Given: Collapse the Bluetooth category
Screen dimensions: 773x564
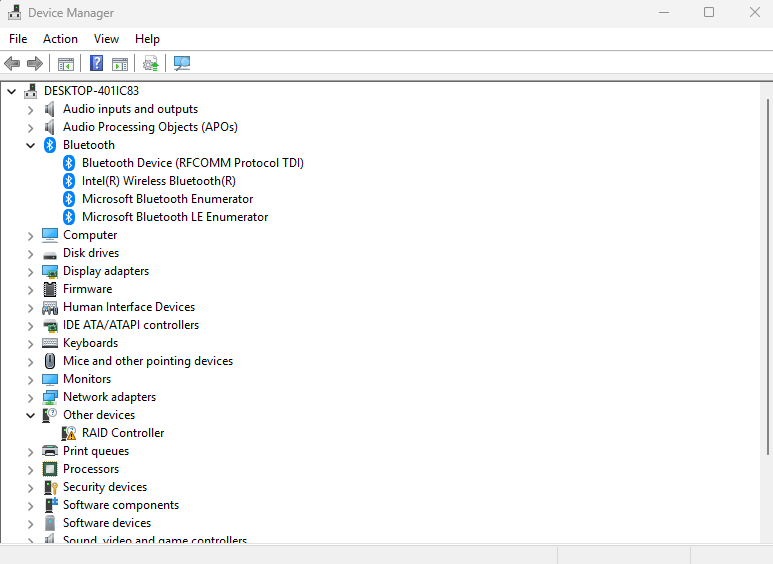Looking at the screenshot, I should (31, 145).
